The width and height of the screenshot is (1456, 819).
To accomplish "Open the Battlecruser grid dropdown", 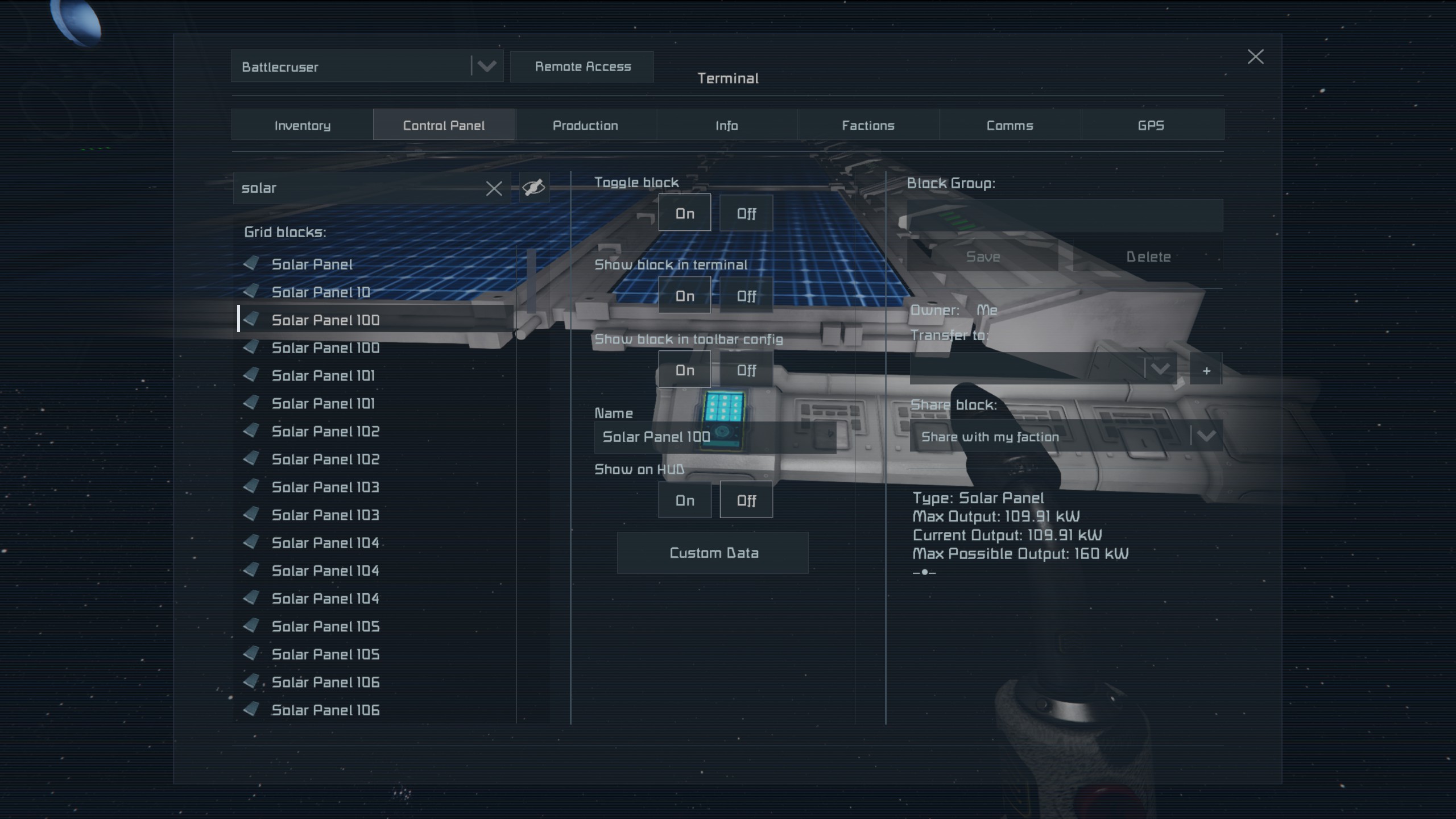I will [x=486, y=67].
